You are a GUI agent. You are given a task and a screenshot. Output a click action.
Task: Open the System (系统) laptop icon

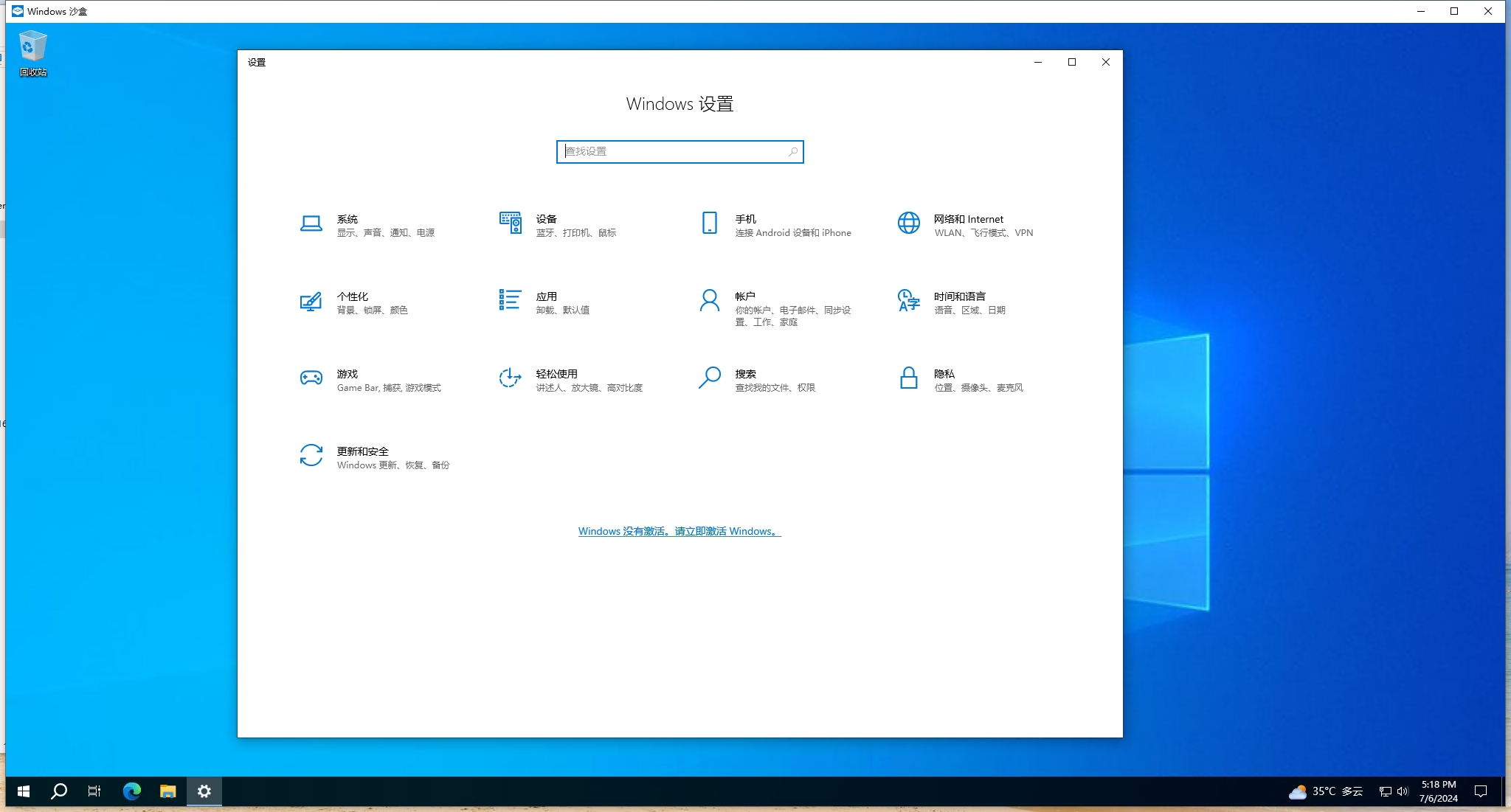click(x=311, y=223)
